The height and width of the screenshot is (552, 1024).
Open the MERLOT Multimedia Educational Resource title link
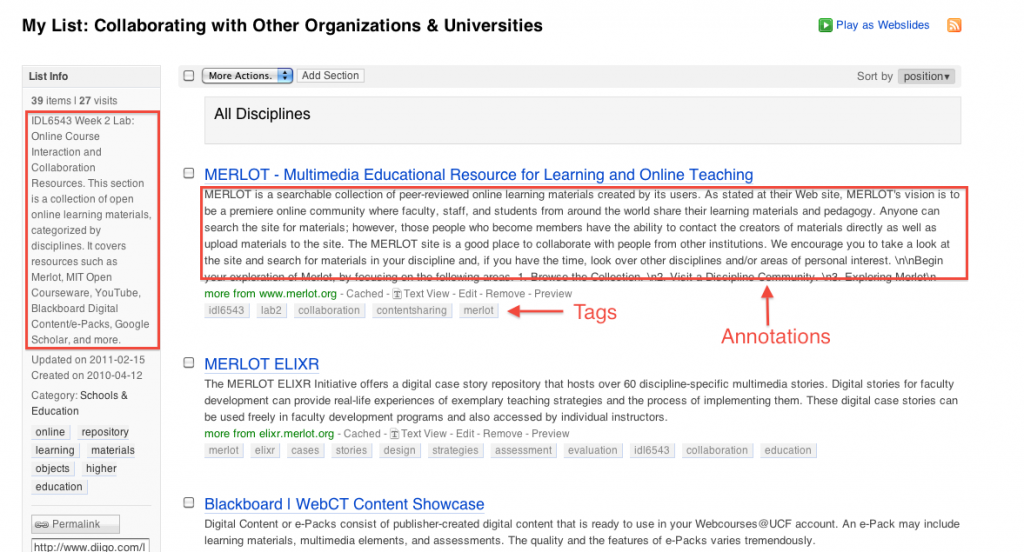coord(479,174)
